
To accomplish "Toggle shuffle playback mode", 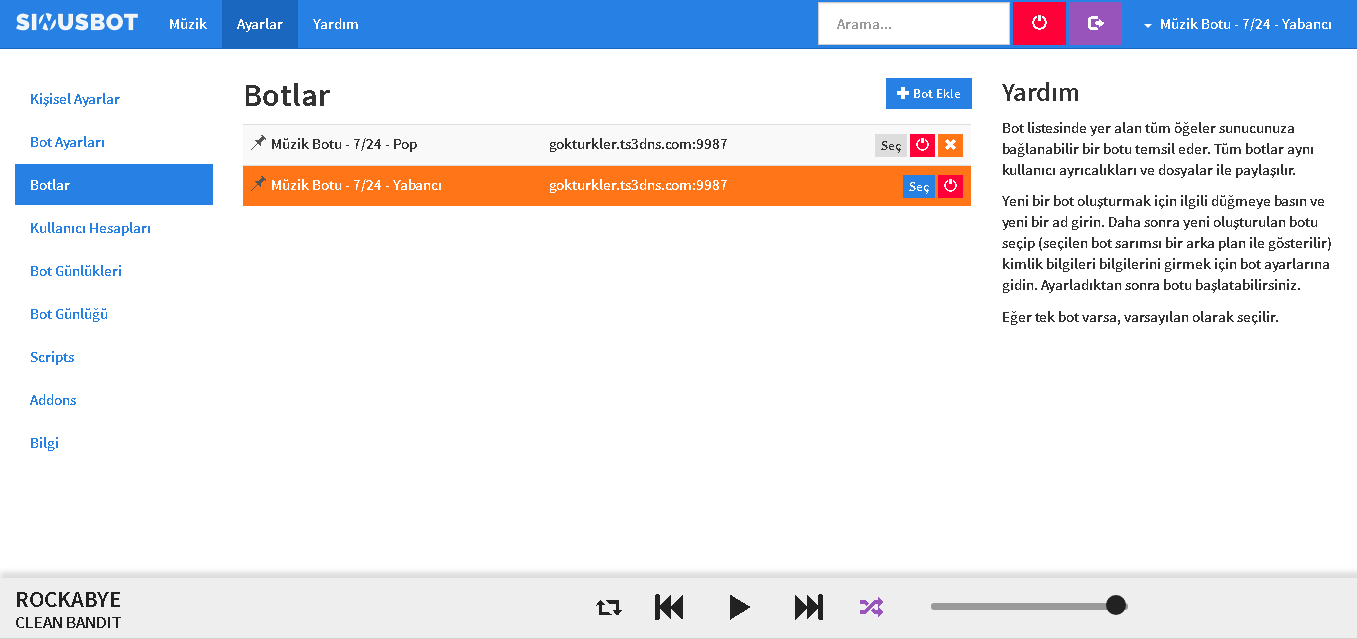I will pyautogui.click(x=871, y=607).
